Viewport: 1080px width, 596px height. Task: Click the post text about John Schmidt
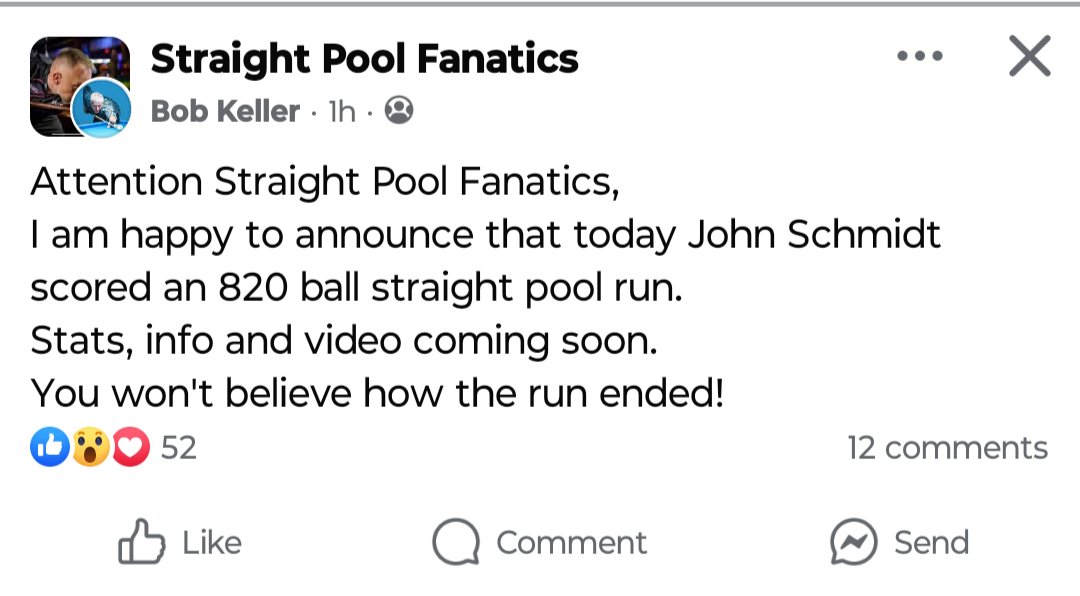tap(485, 237)
